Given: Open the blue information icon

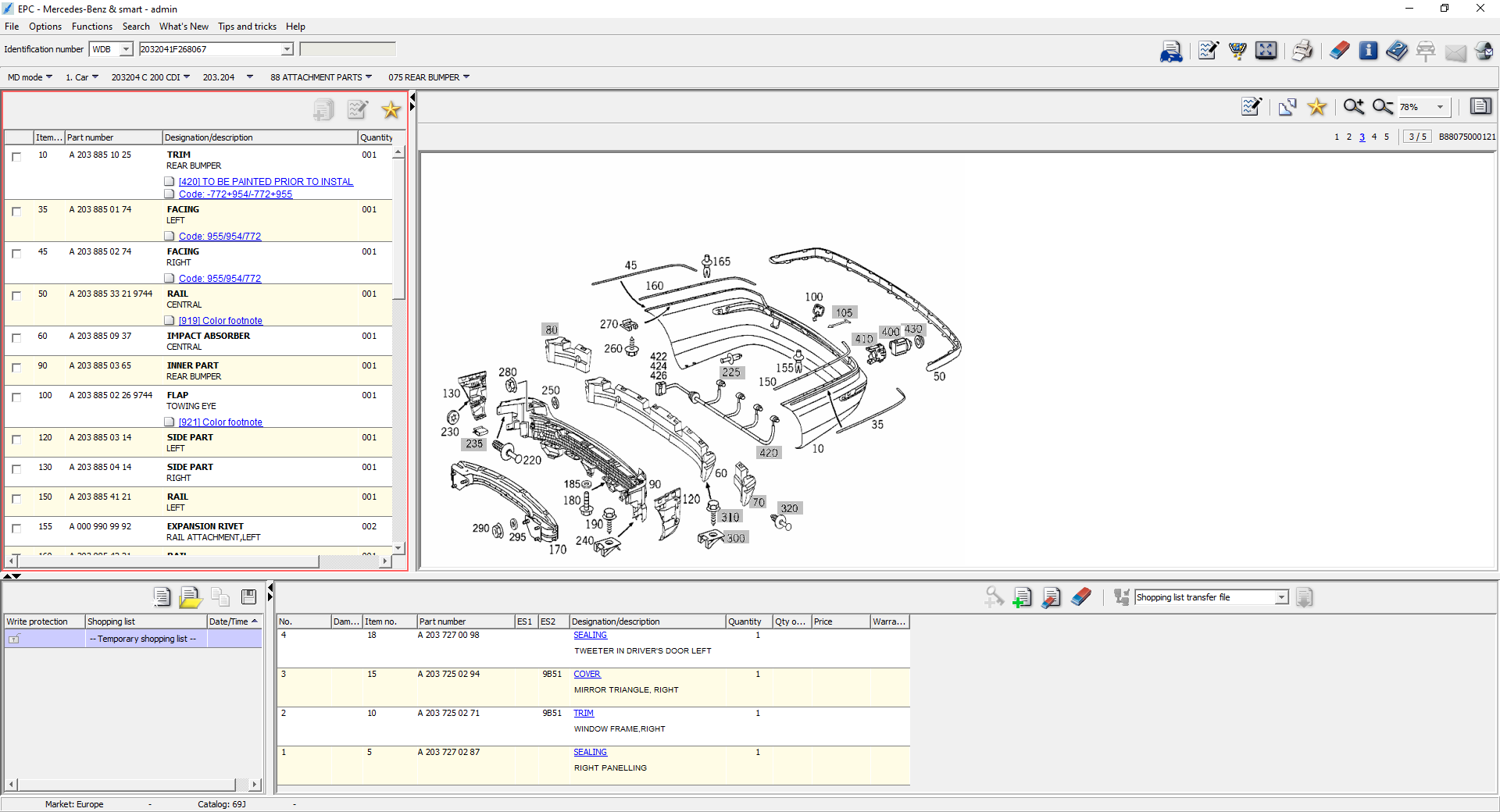Looking at the screenshot, I should pyautogui.click(x=1368, y=52).
